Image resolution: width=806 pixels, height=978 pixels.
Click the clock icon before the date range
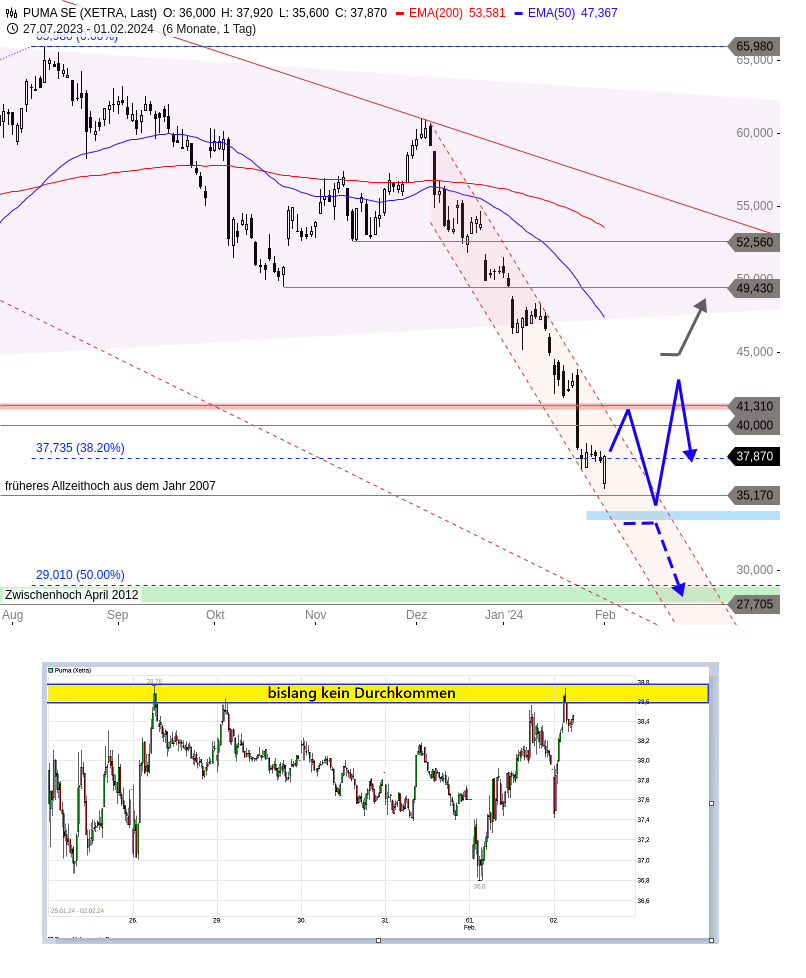[11, 29]
